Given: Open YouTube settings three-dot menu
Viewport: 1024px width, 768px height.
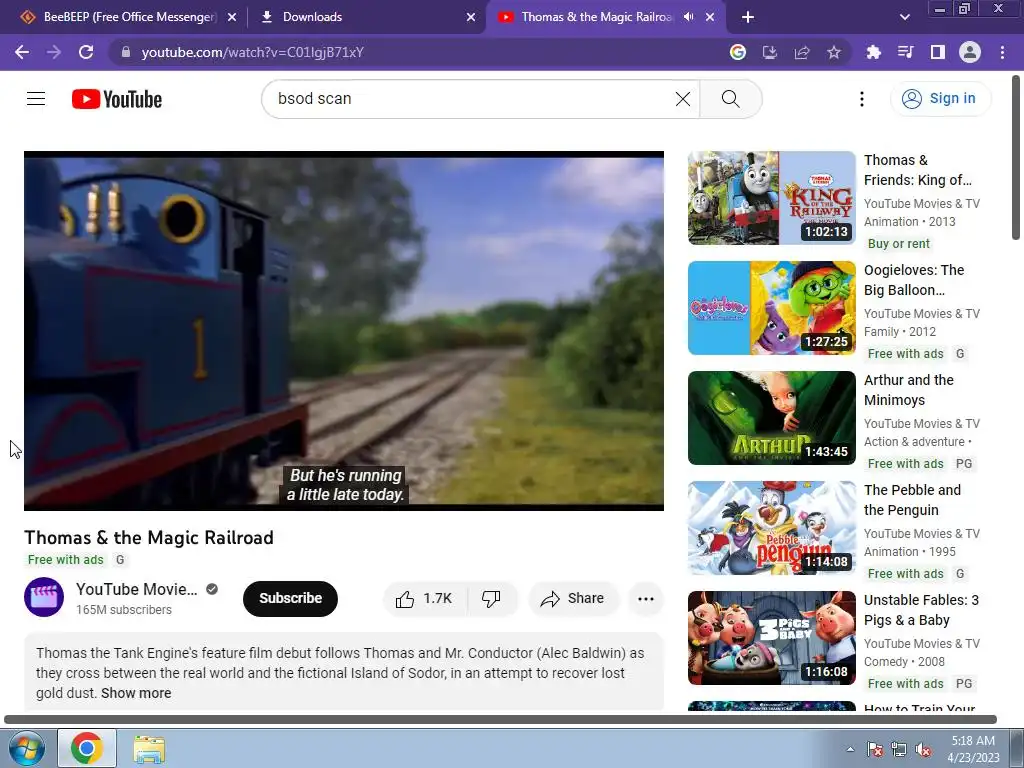Looking at the screenshot, I should pos(861,99).
